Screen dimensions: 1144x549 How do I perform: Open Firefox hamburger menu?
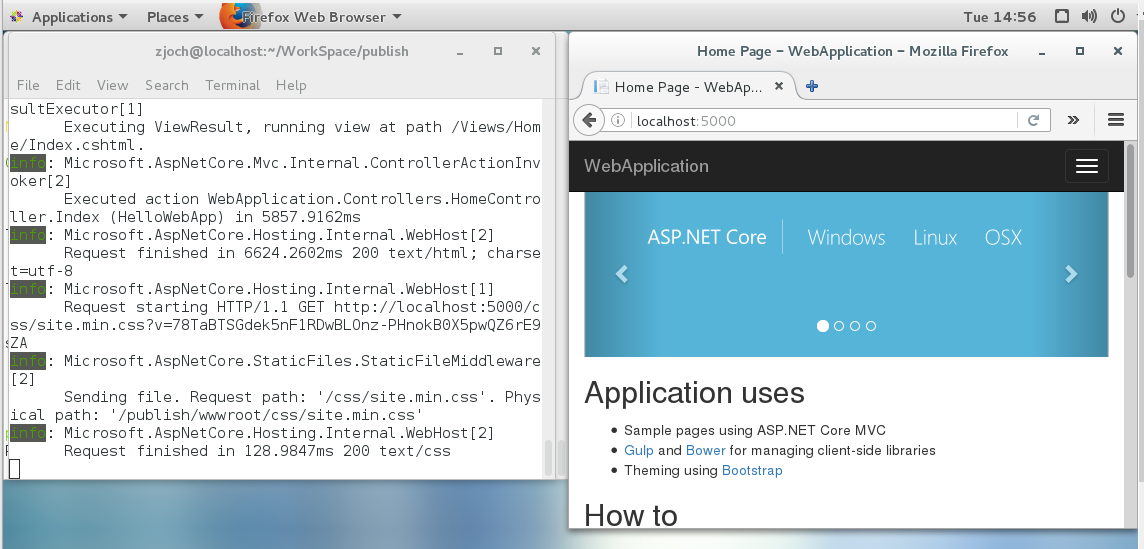(1115, 120)
